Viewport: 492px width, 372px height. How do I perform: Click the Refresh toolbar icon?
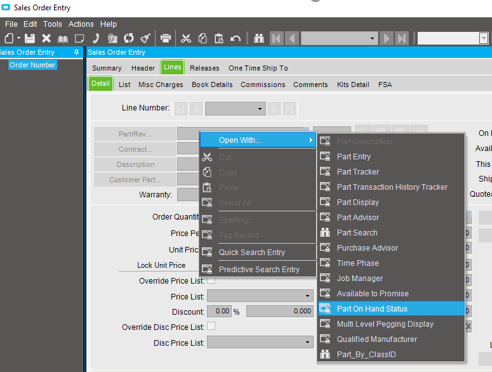point(129,38)
